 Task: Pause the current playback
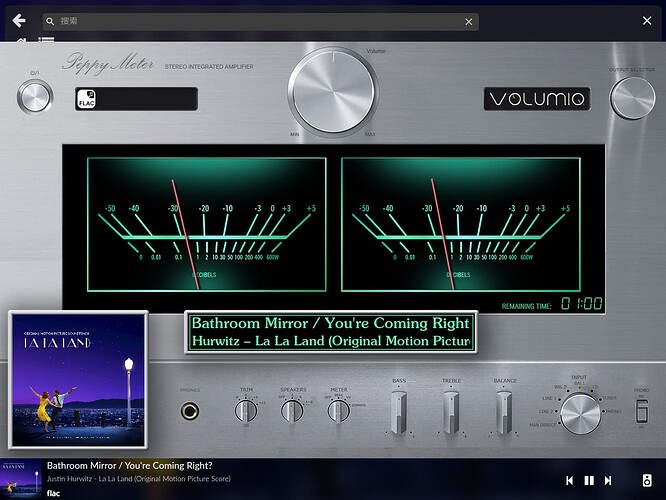[589, 480]
